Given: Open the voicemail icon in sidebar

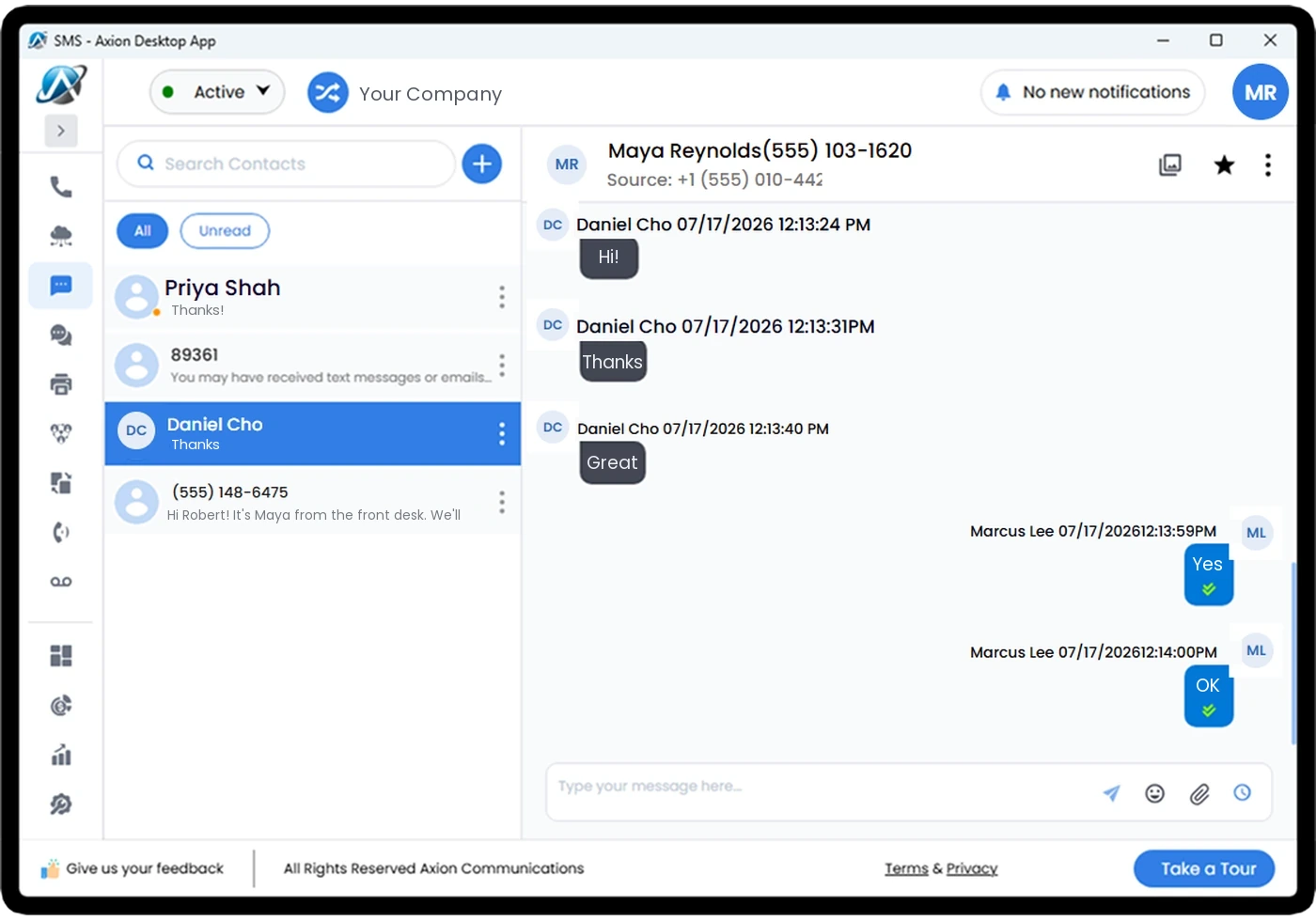Looking at the screenshot, I should (61, 582).
